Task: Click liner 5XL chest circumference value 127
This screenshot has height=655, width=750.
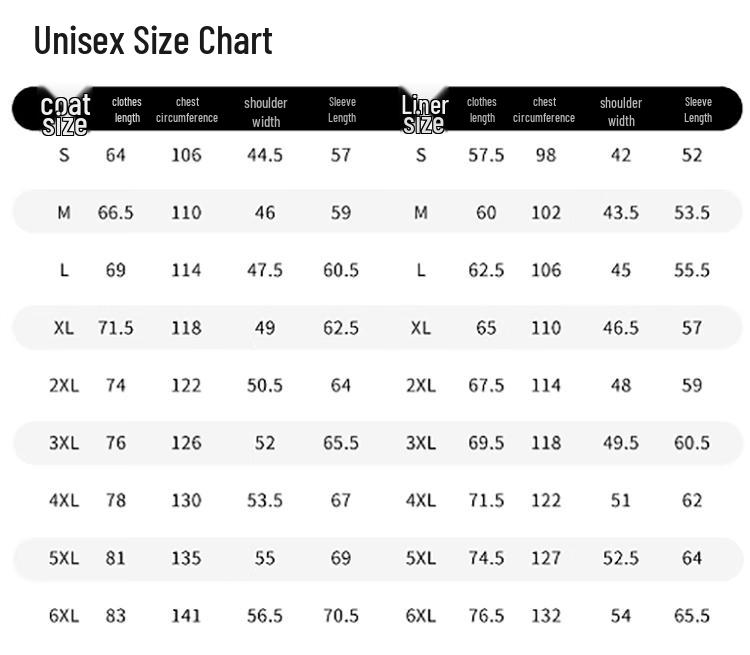Action: click(x=545, y=558)
